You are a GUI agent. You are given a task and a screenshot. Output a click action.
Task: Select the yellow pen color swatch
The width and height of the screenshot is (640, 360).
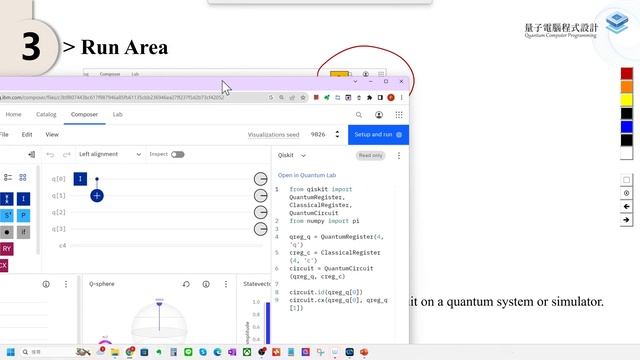click(x=627, y=100)
